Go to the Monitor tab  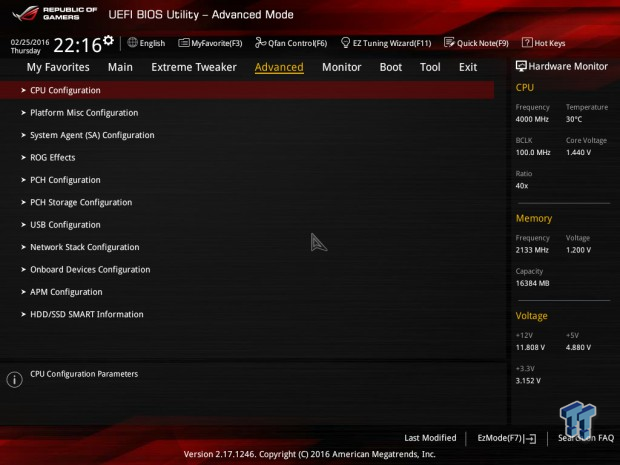(342, 67)
